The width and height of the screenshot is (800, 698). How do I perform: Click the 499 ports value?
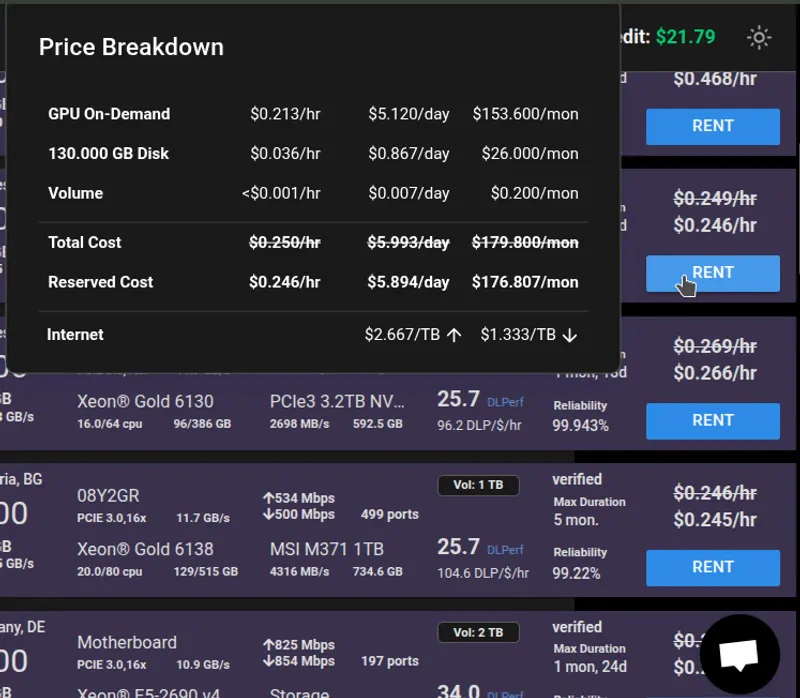click(x=390, y=514)
